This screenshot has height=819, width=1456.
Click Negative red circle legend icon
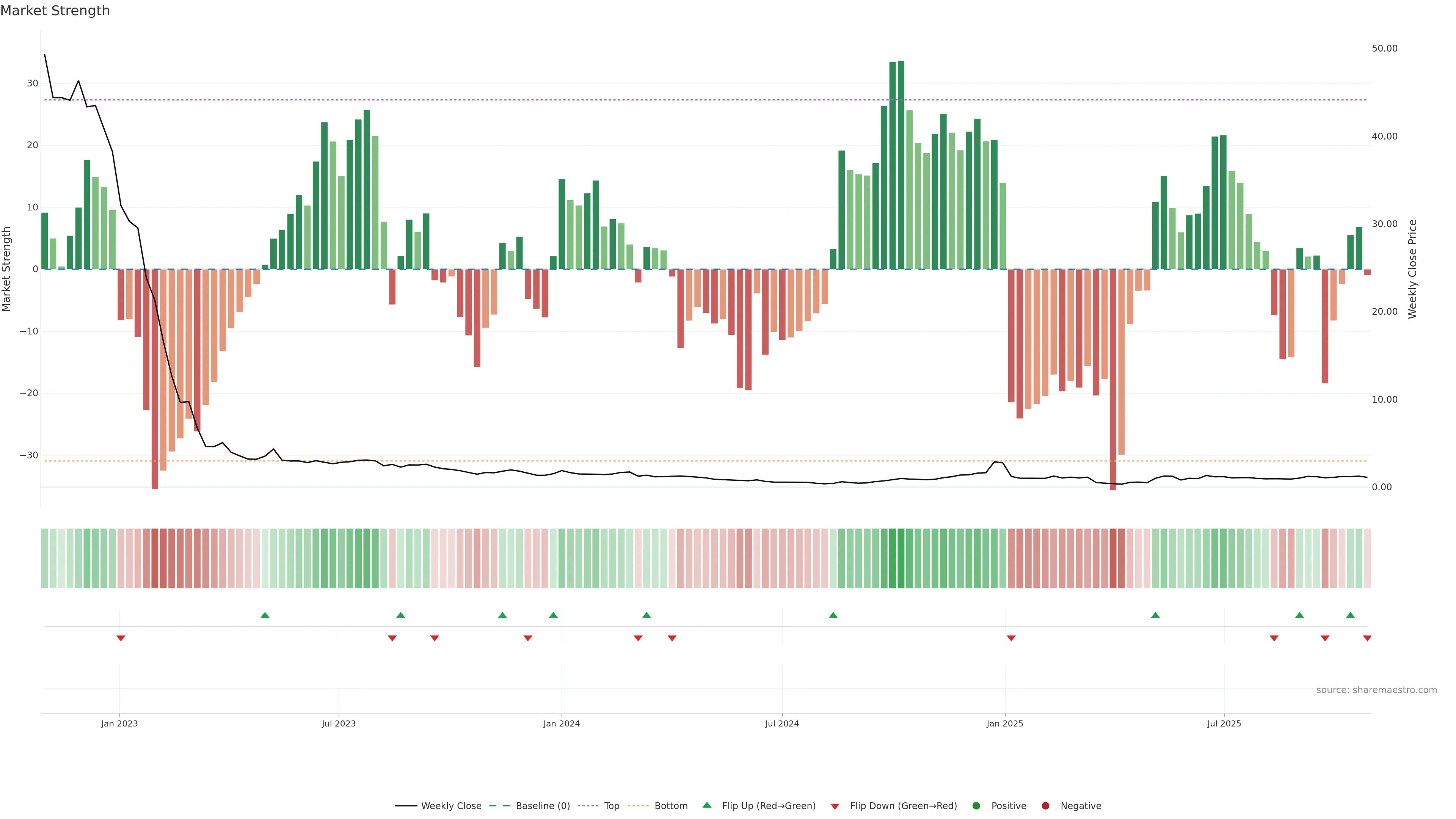[1045, 805]
